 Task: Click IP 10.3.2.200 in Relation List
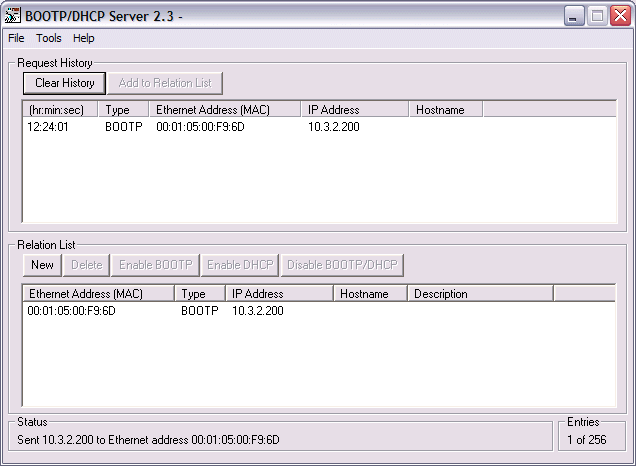tap(258, 311)
